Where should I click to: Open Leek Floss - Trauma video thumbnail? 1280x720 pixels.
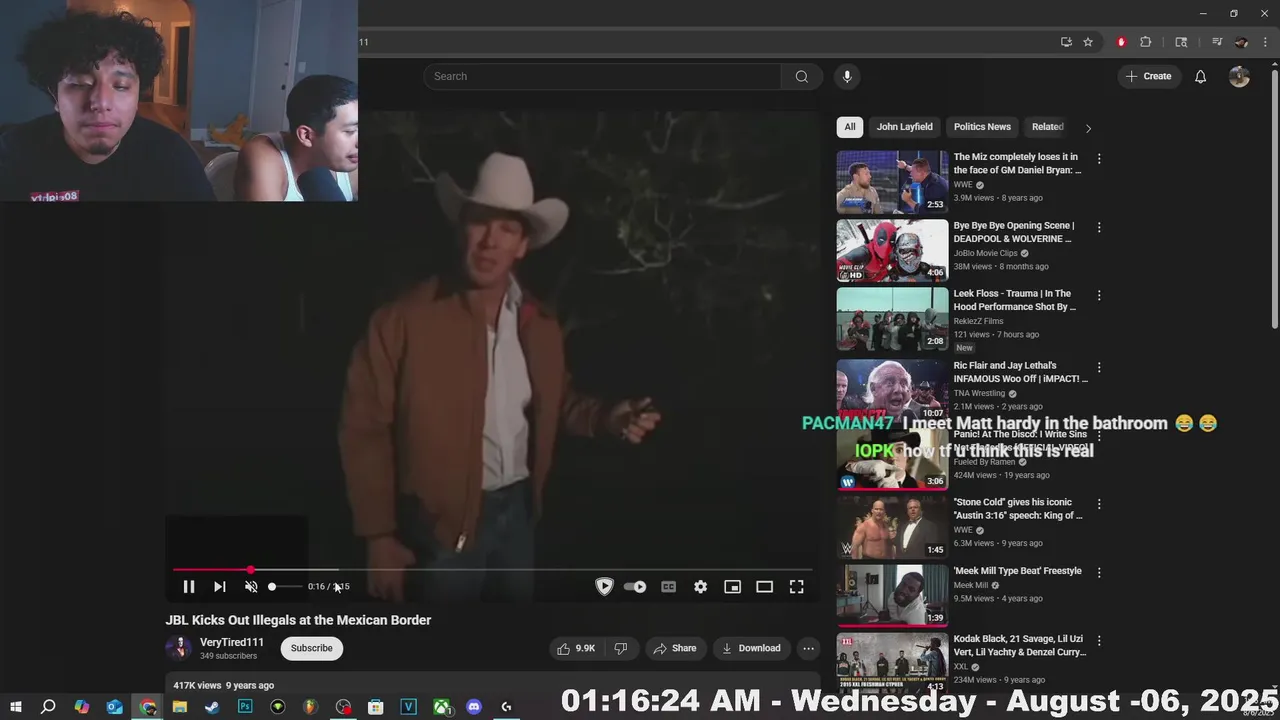click(892, 318)
